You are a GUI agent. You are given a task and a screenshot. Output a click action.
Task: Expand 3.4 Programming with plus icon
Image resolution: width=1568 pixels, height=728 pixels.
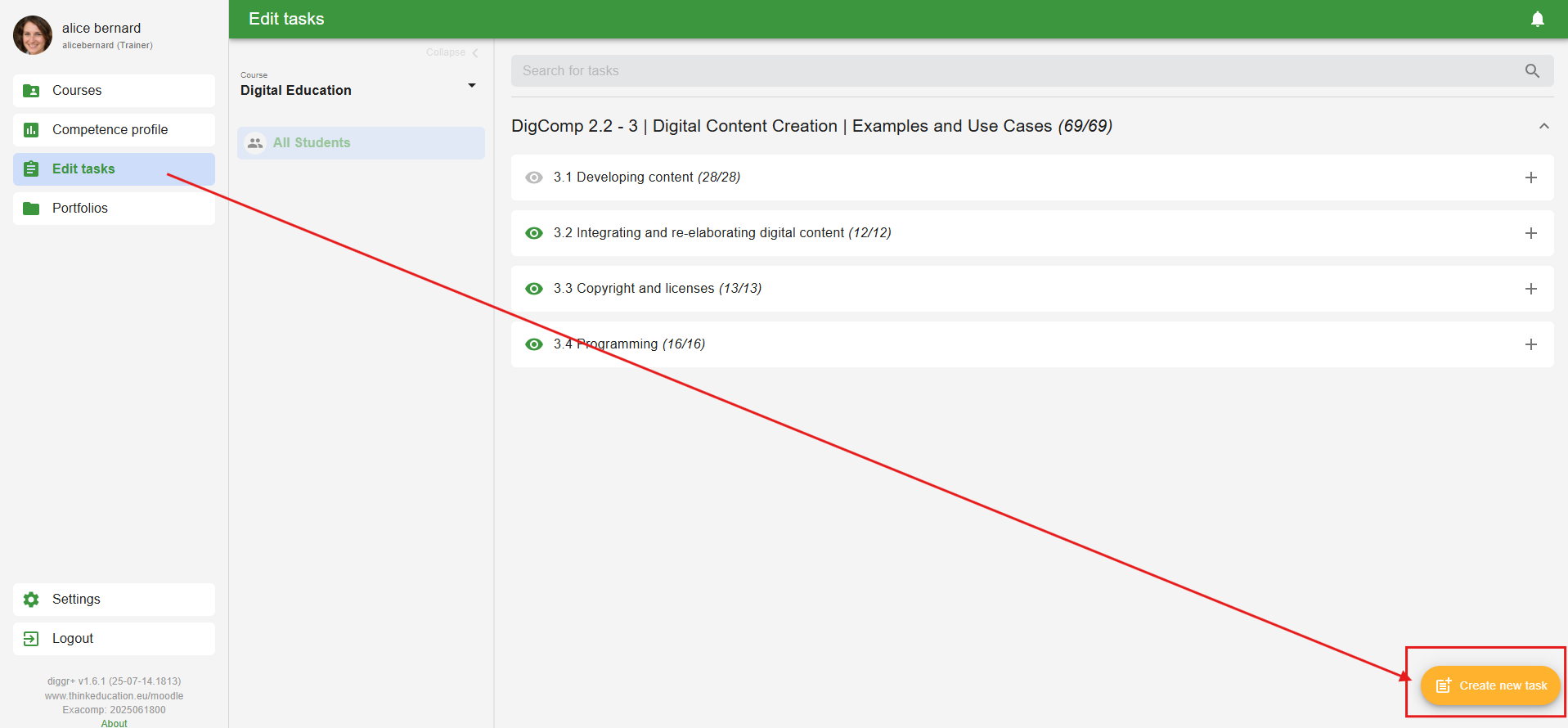[x=1530, y=344]
